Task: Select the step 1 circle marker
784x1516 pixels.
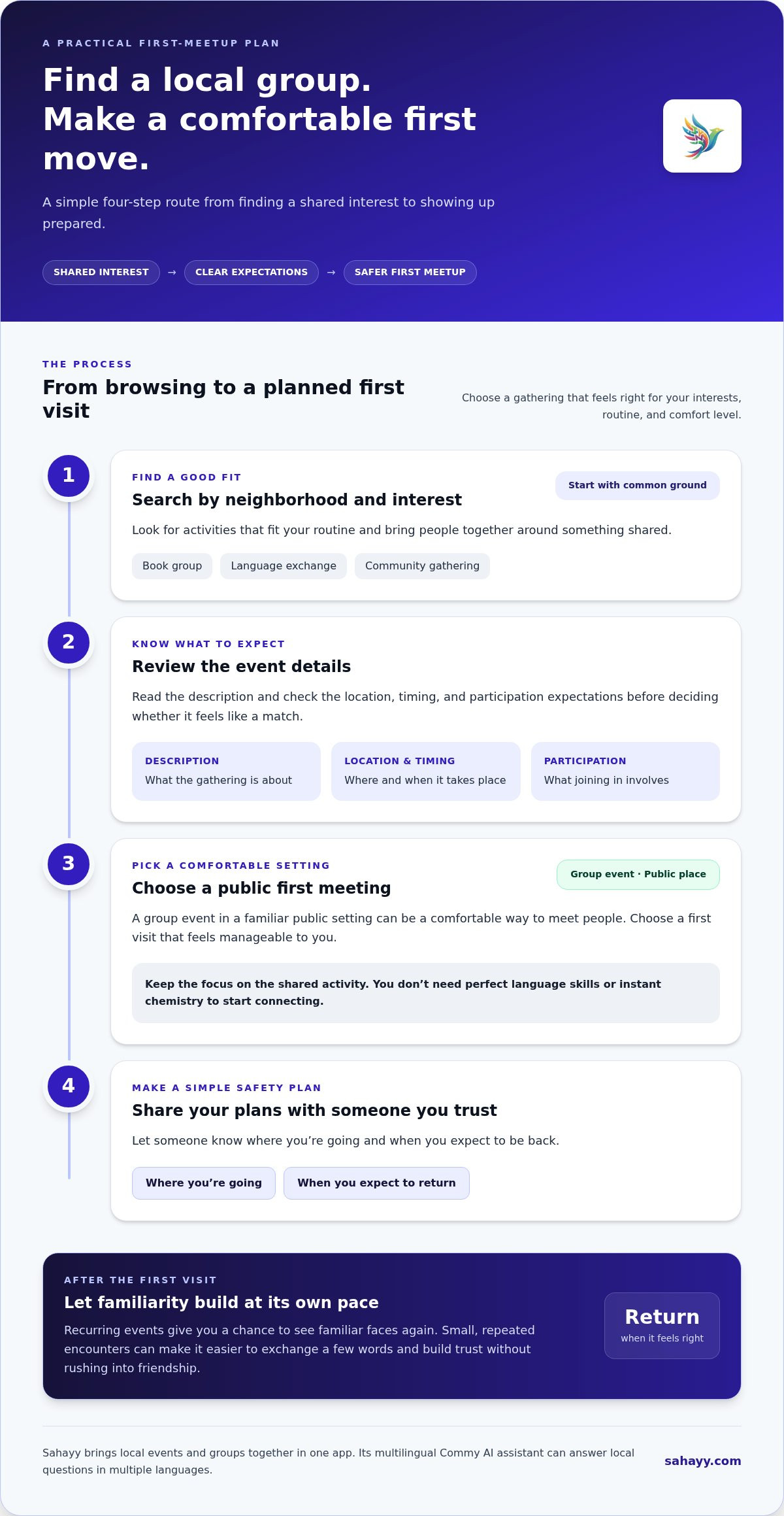Action: [x=69, y=476]
